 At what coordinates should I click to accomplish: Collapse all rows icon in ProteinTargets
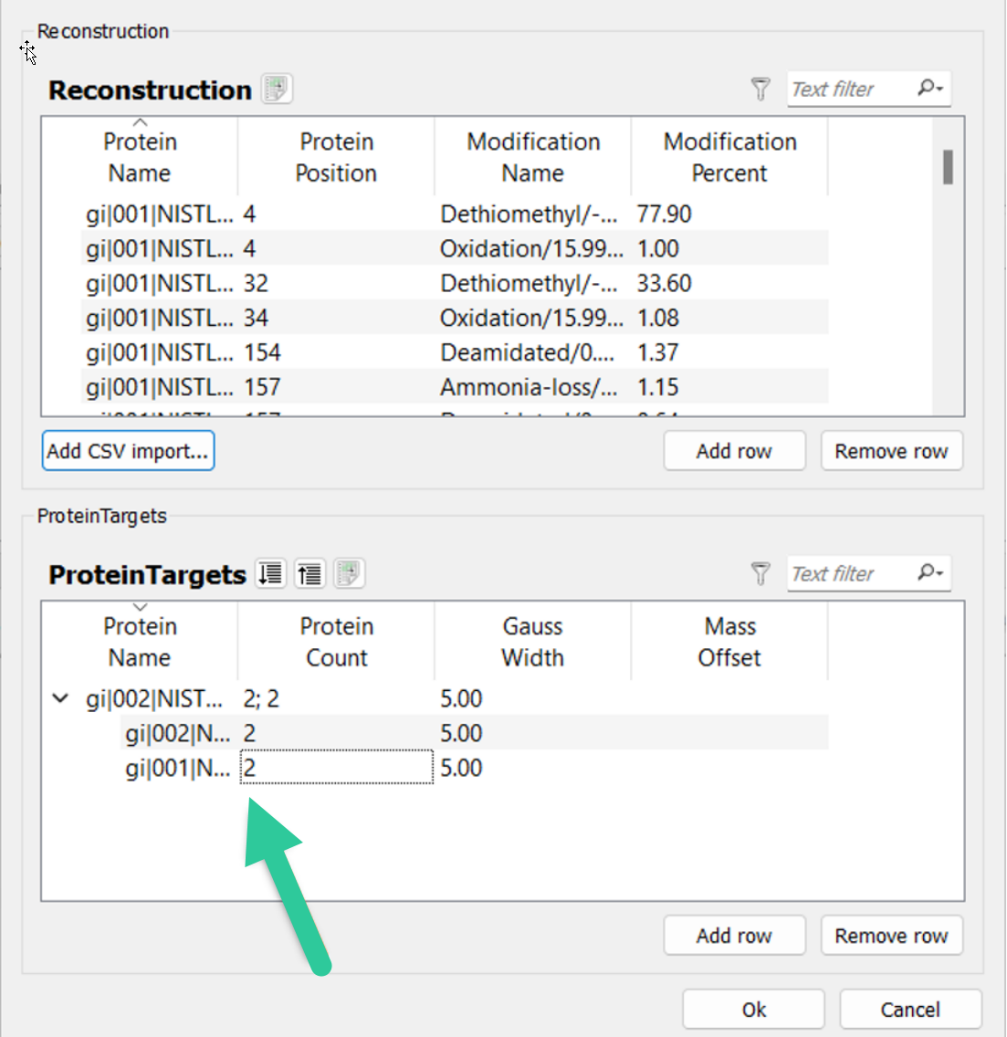(x=309, y=573)
